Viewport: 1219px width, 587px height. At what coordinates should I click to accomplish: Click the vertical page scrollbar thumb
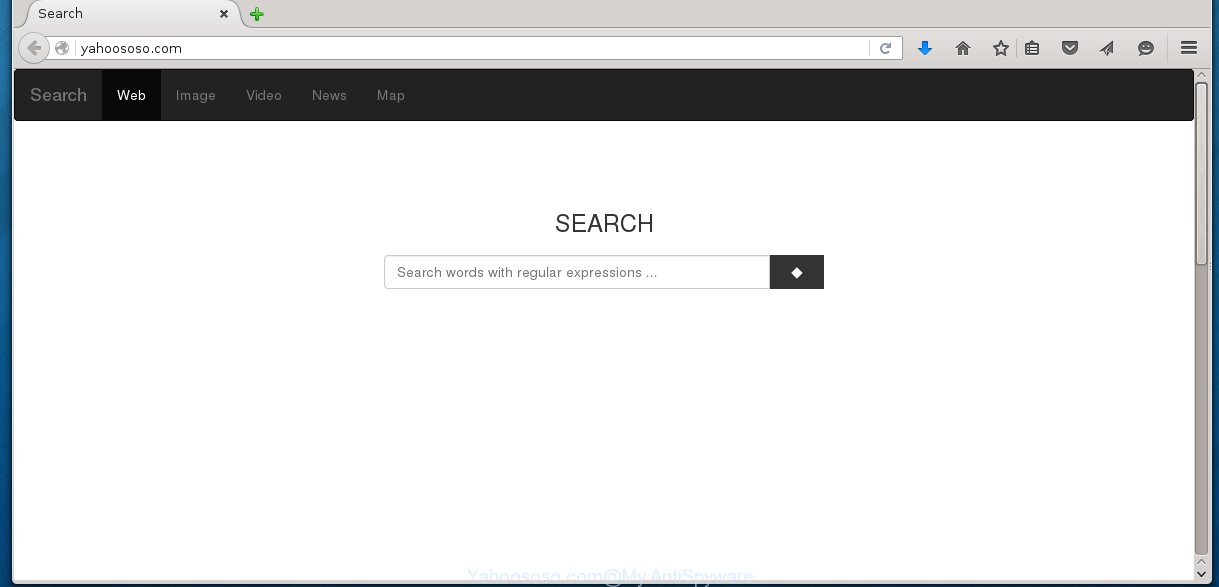coord(1201,173)
